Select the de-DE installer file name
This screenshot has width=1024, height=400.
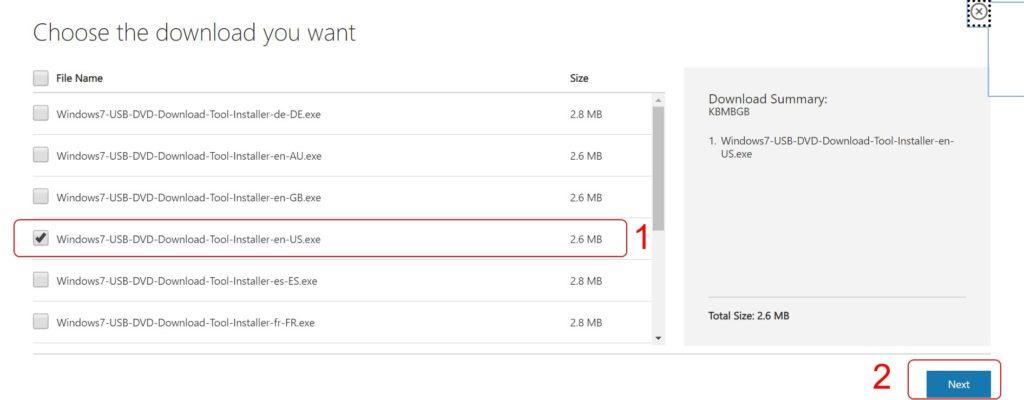coord(188,114)
